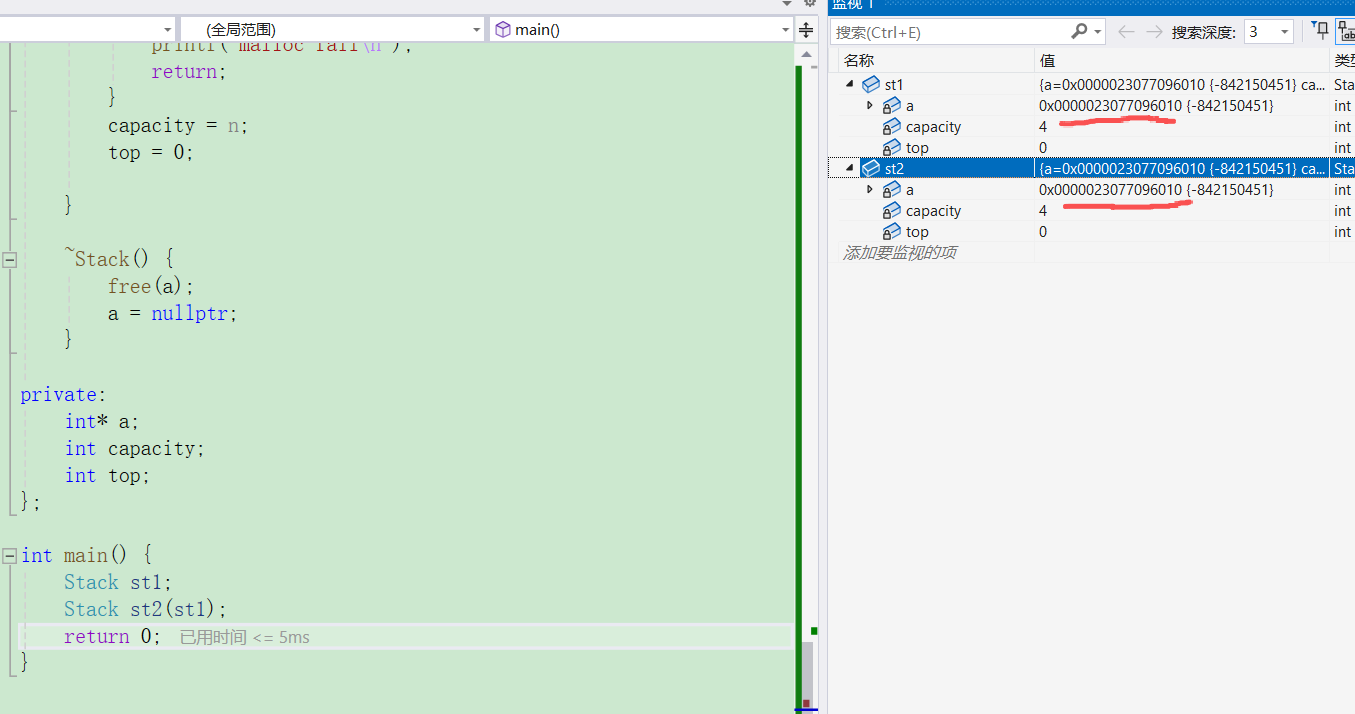Collapse the st1 watch item

850,85
